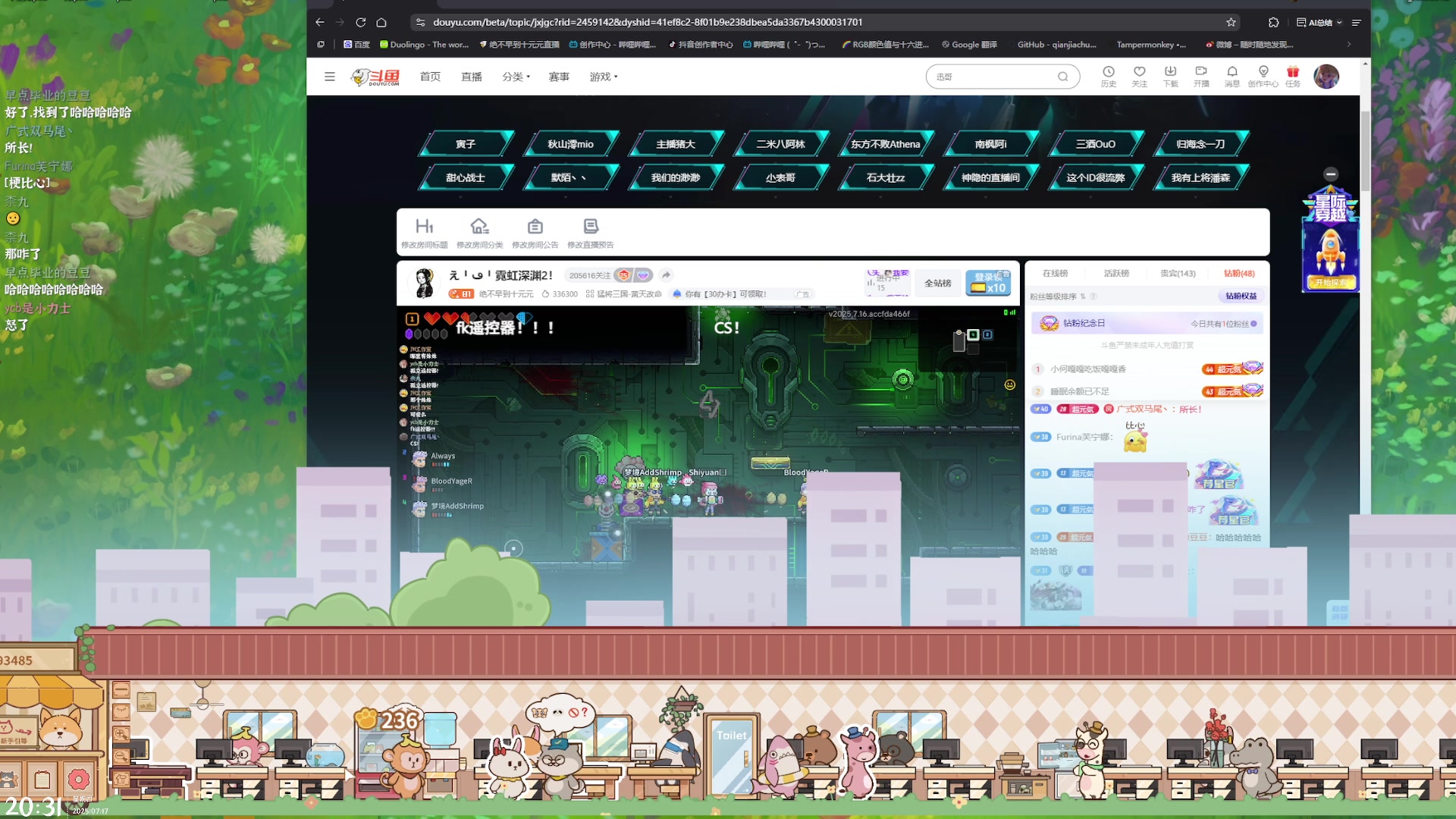The image size is (1456, 819).
Task: Open the browser extensions puzzle icon
Action: pyautogui.click(x=1273, y=22)
